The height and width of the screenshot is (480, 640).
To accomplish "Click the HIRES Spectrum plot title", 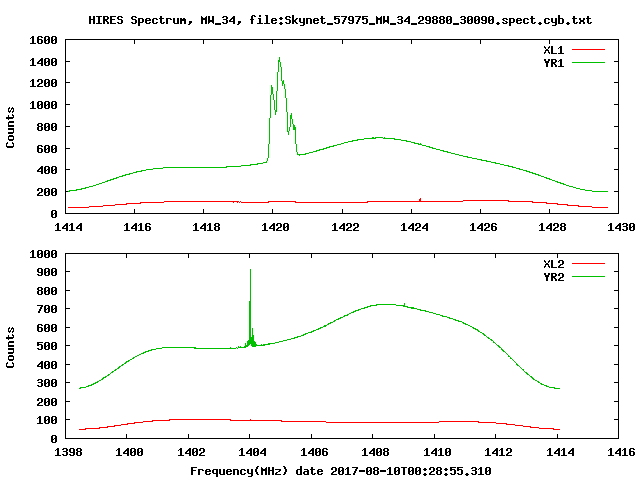I will [x=340, y=20].
